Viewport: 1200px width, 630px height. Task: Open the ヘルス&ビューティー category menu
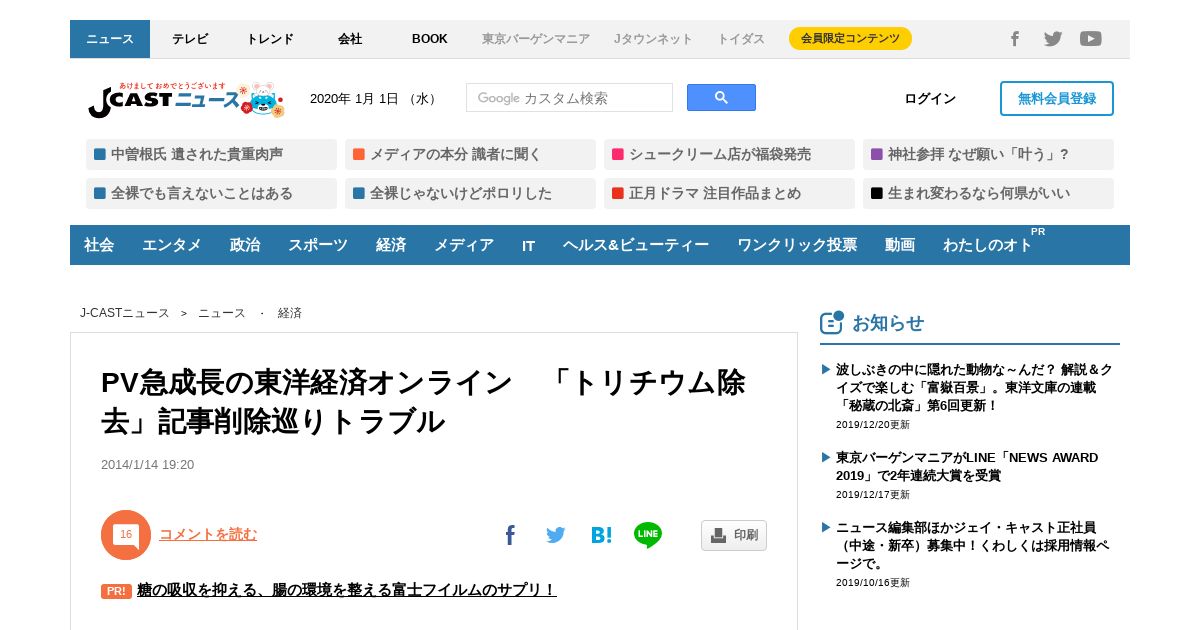pyautogui.click(x=636, y=245)
